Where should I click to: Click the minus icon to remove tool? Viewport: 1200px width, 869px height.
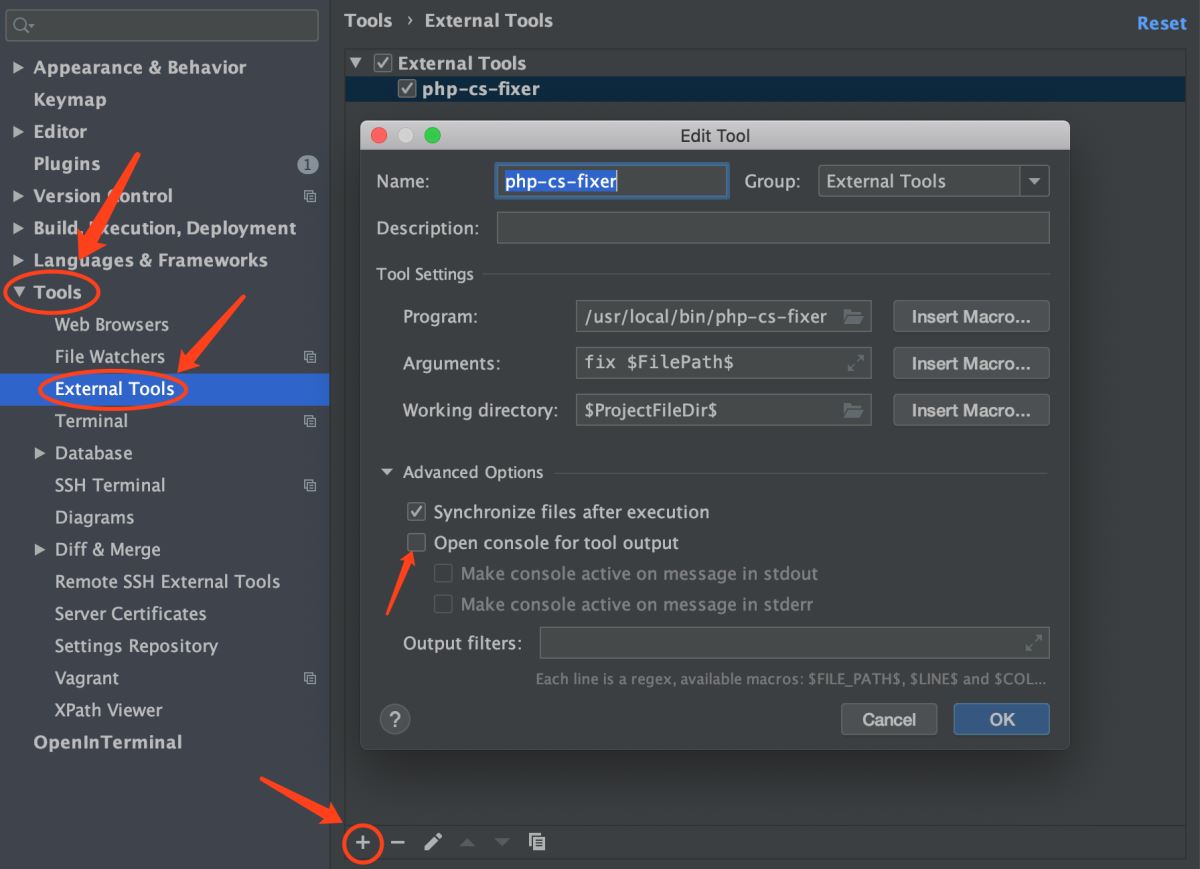click(x=398, y=842)
